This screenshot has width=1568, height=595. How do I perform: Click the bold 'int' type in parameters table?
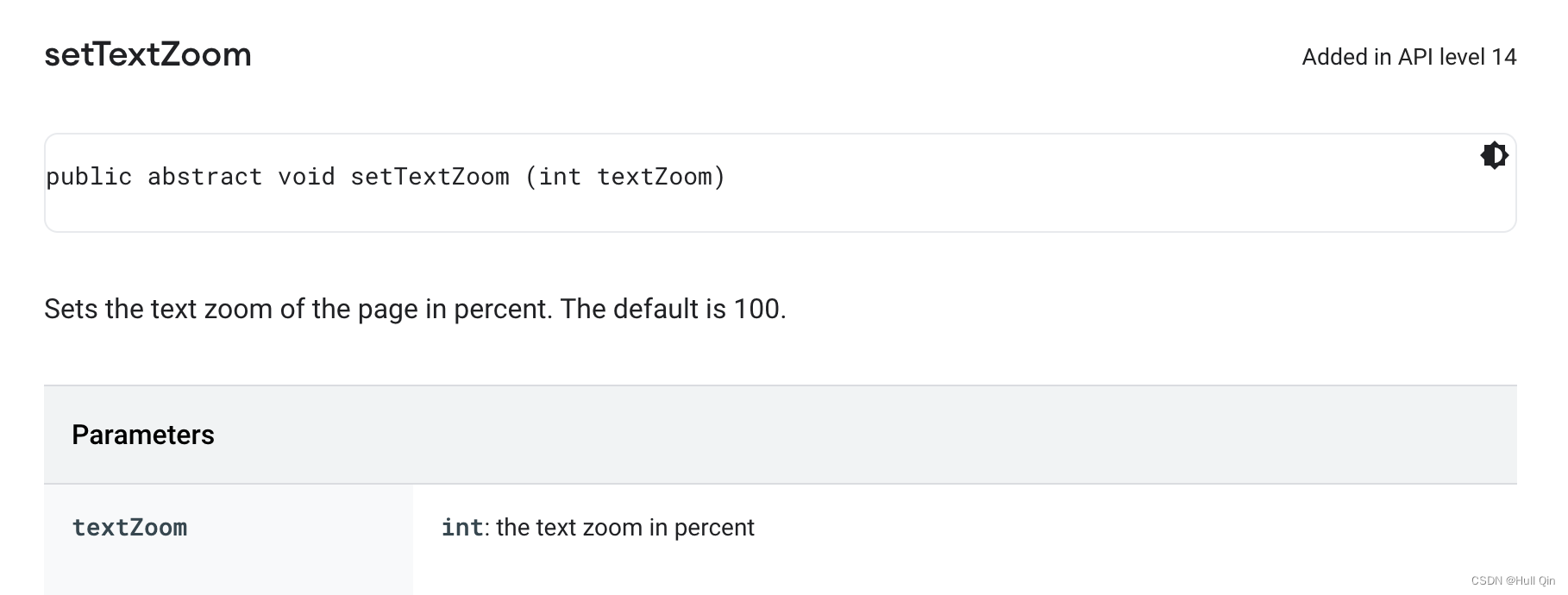point(461,527)
